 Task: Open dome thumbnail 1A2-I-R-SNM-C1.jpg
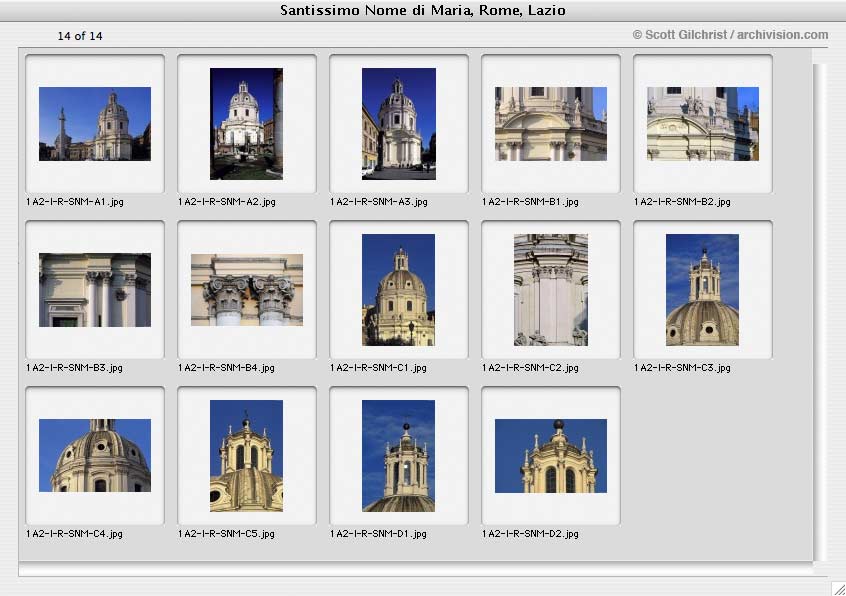point(399,290)
